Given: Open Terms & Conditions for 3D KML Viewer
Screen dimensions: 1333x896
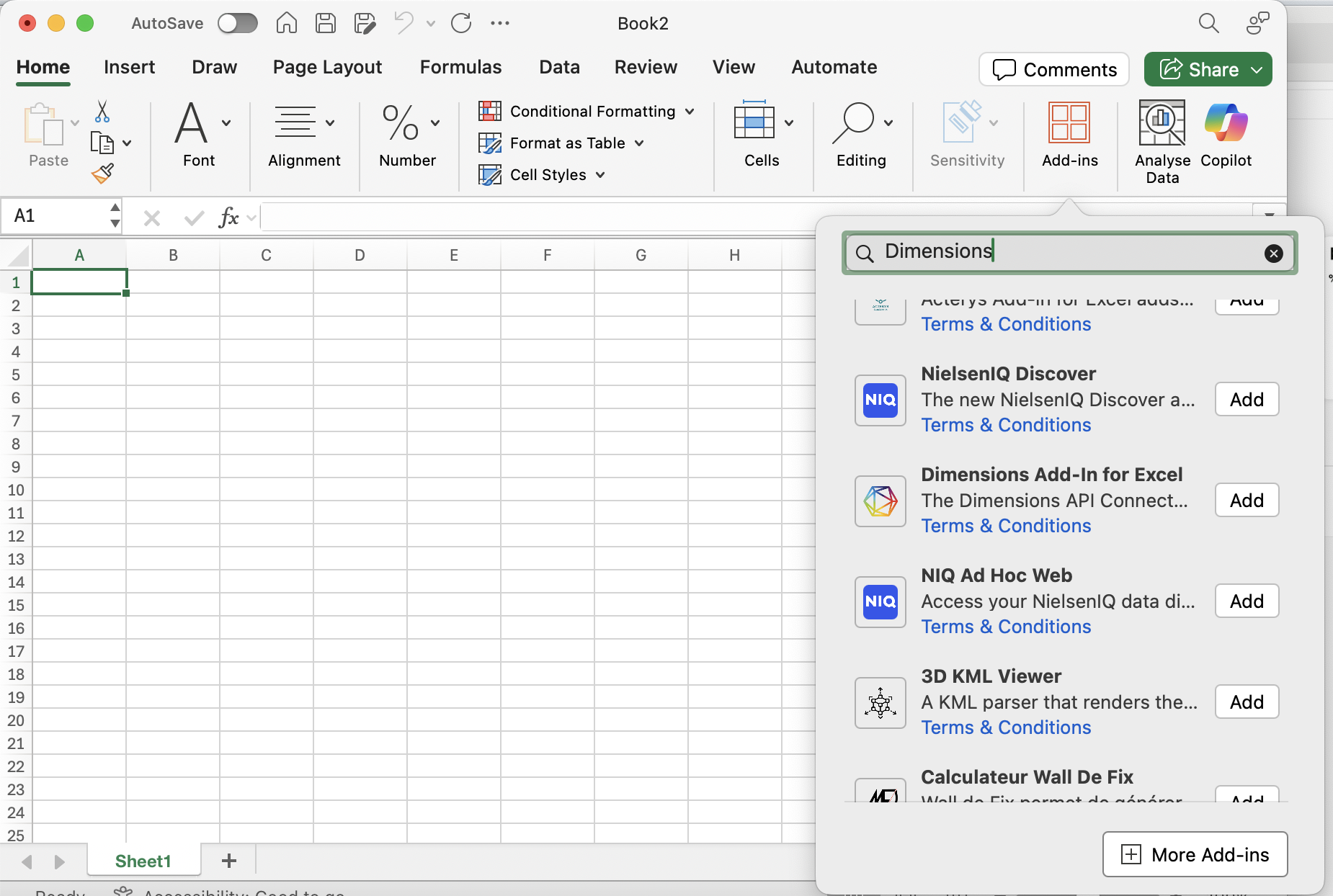Looking at the screenshot, I should point(1006,727).
